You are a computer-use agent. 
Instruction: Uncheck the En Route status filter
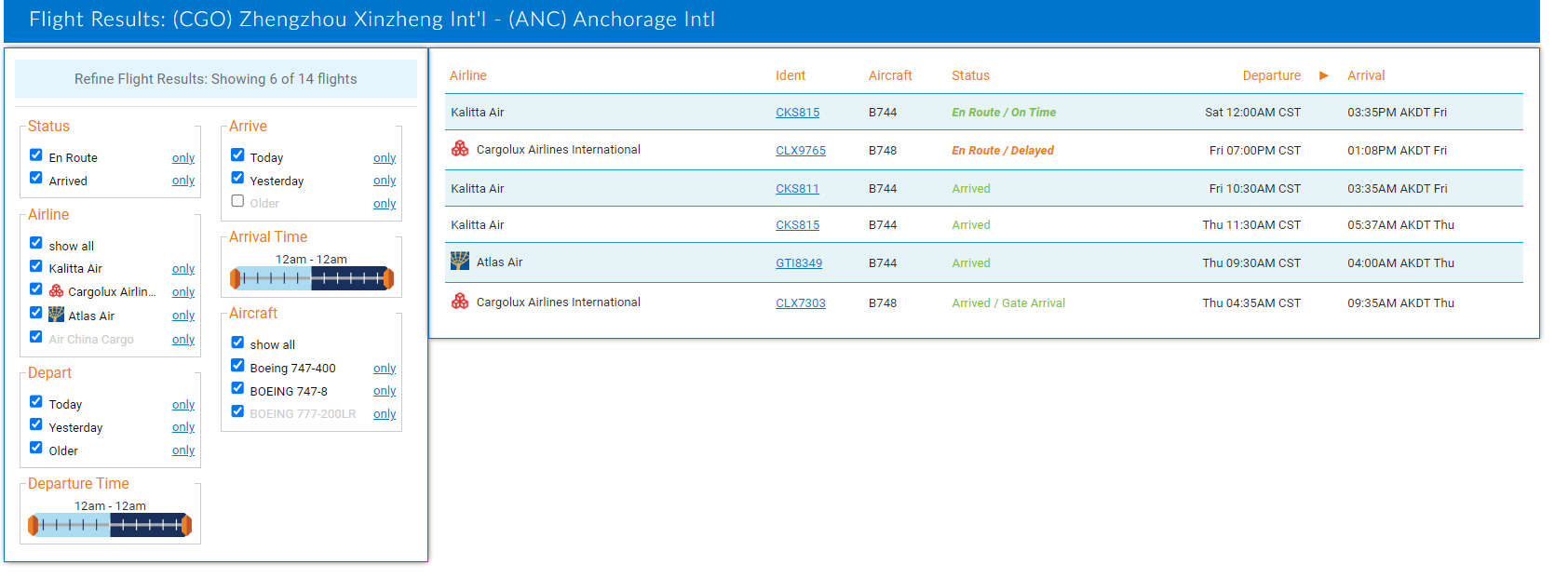click(x=36, y=155)
